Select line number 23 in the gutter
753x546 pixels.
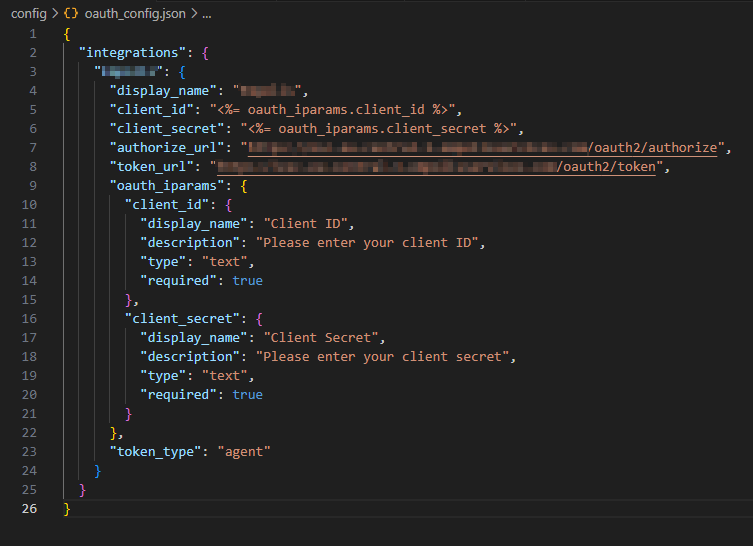pos(29,452)
